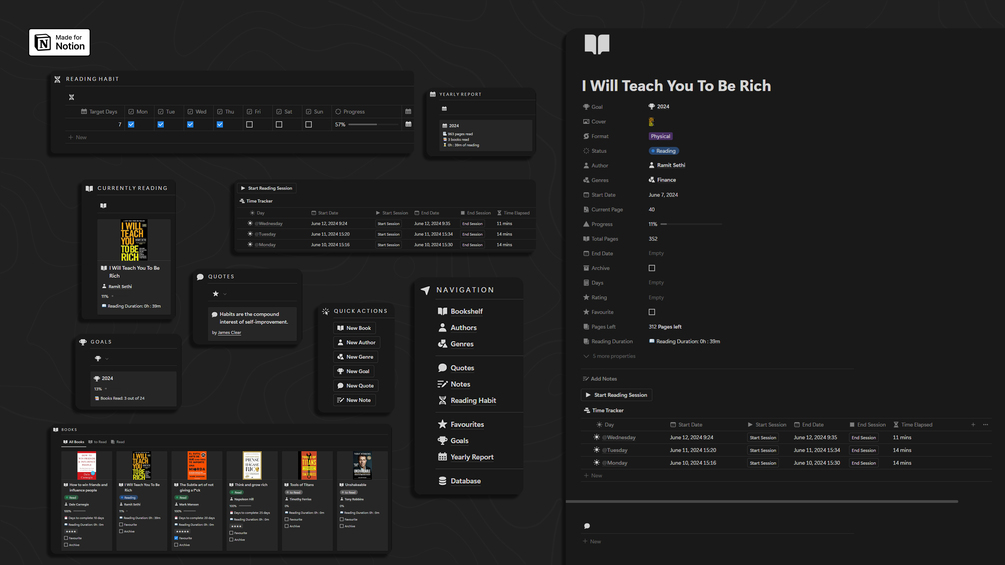The width and height of the screenshot is (1005, 565).
Task: Open the Tools of Titans book cover
Action: tap(309, 466)
